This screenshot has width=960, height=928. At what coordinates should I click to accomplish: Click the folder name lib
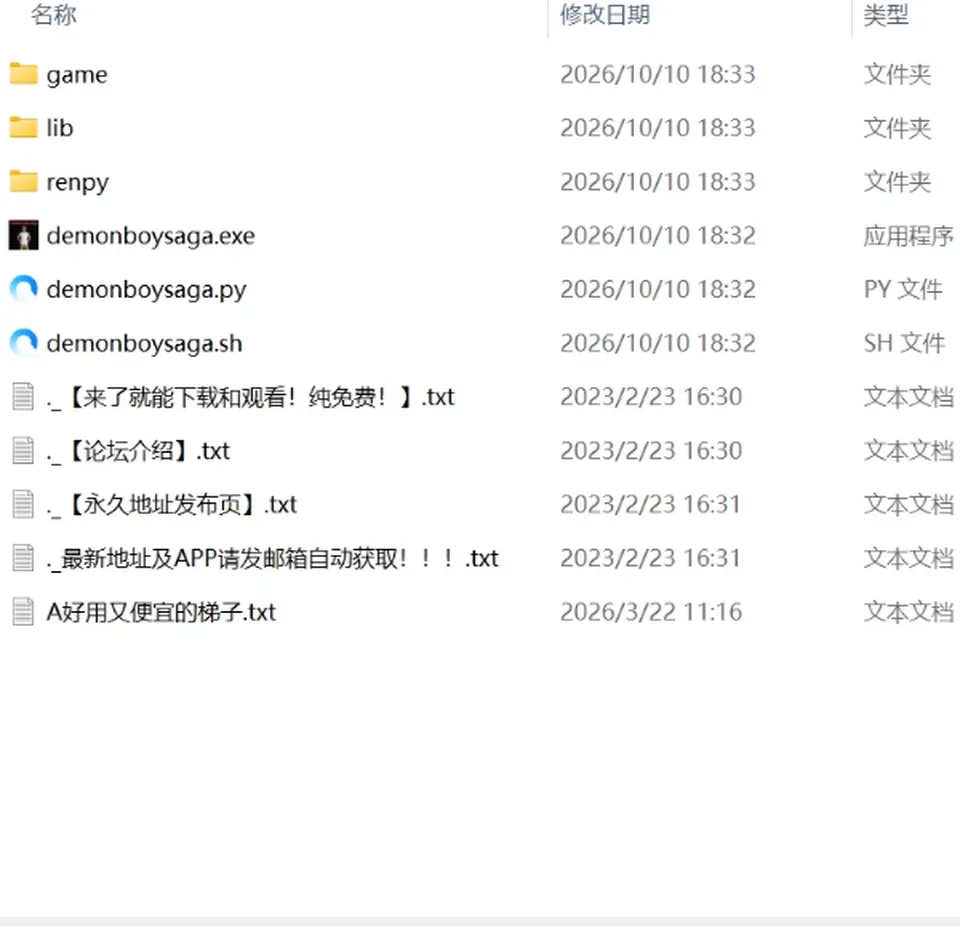coord(60,128)
